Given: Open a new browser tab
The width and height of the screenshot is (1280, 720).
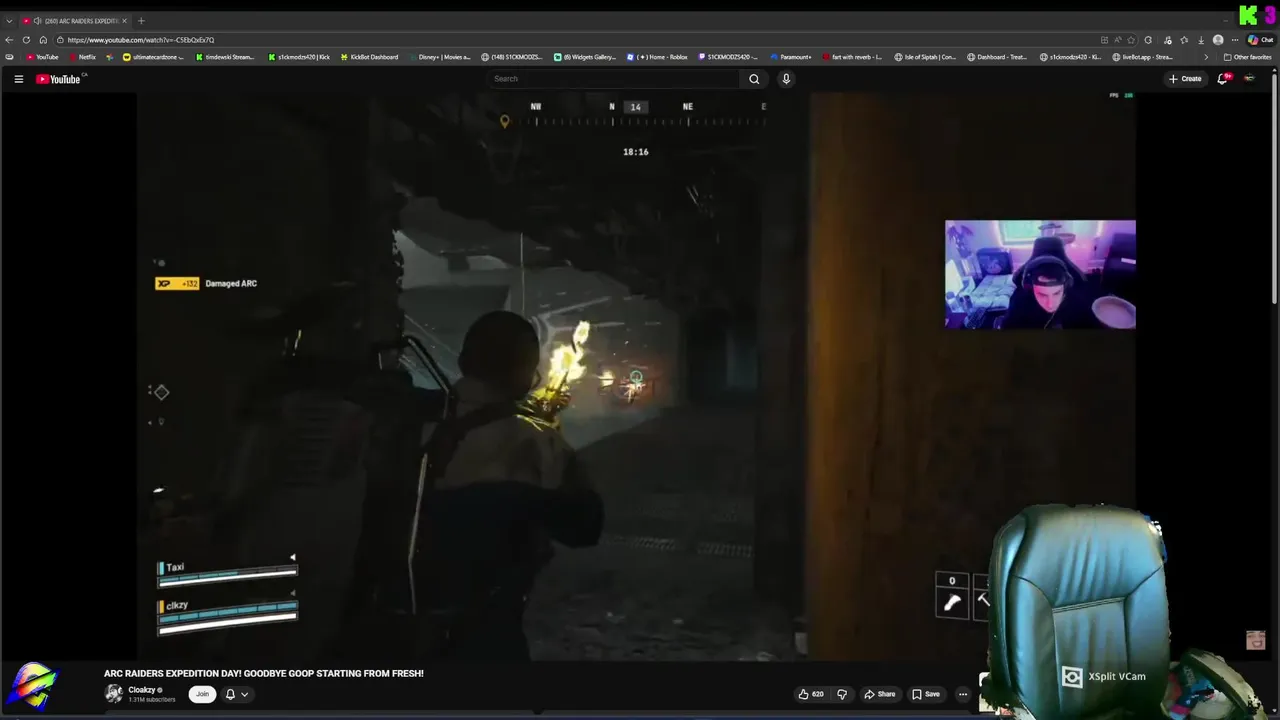Looking at the screenshot, I should [141, 21].
